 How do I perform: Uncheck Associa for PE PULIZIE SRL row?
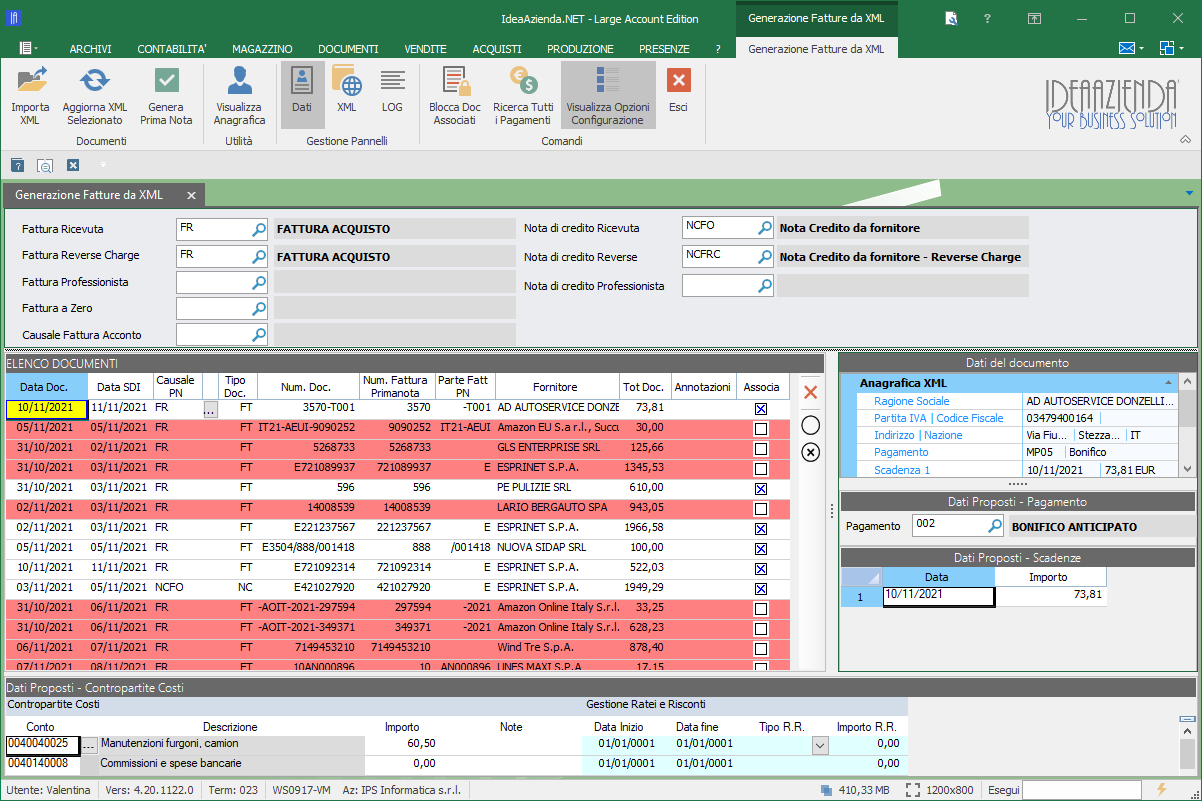761,489
